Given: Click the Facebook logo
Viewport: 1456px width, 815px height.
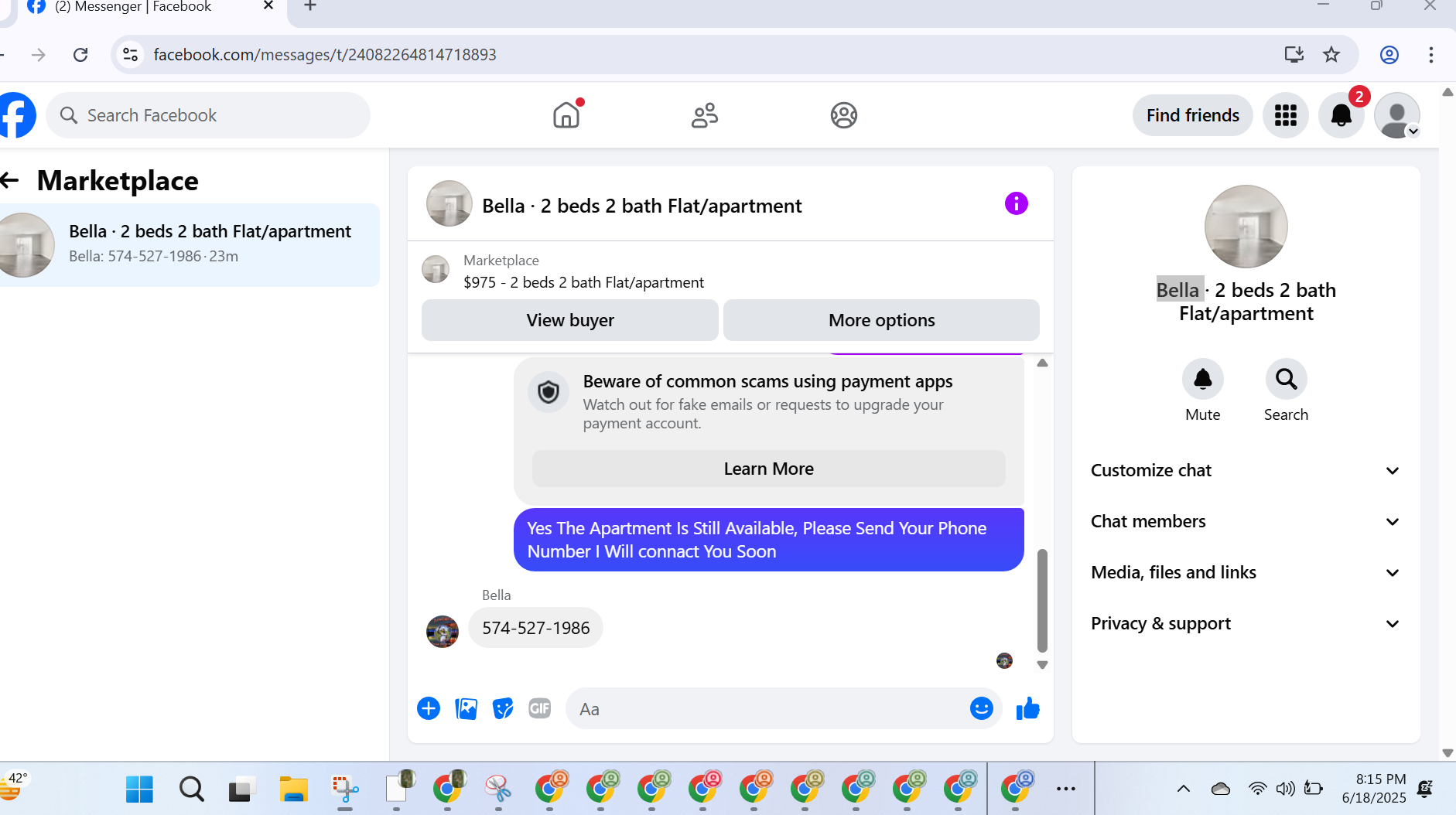Looking at the screenshot, I should [x=15, y=115].
